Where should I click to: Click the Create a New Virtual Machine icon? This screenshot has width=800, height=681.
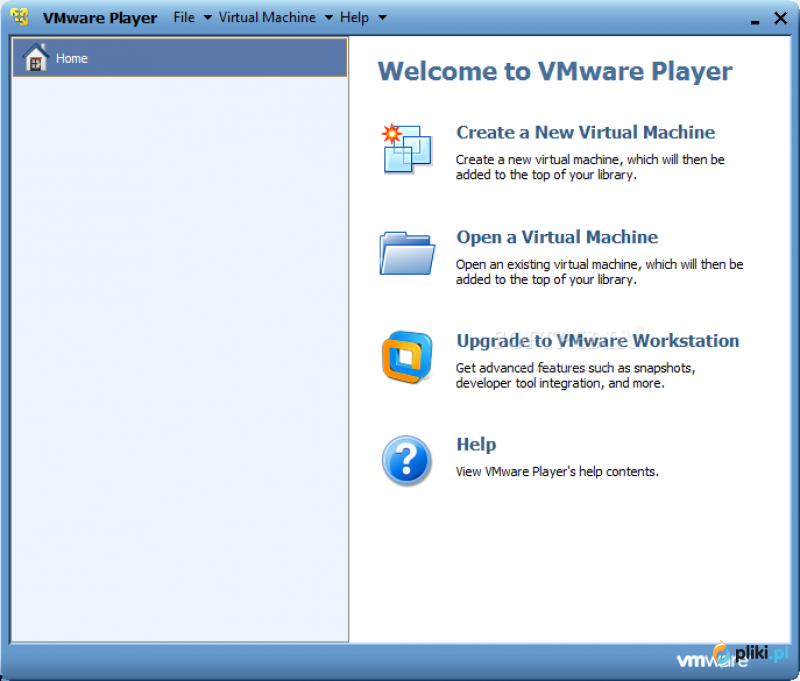coord(407,148)
